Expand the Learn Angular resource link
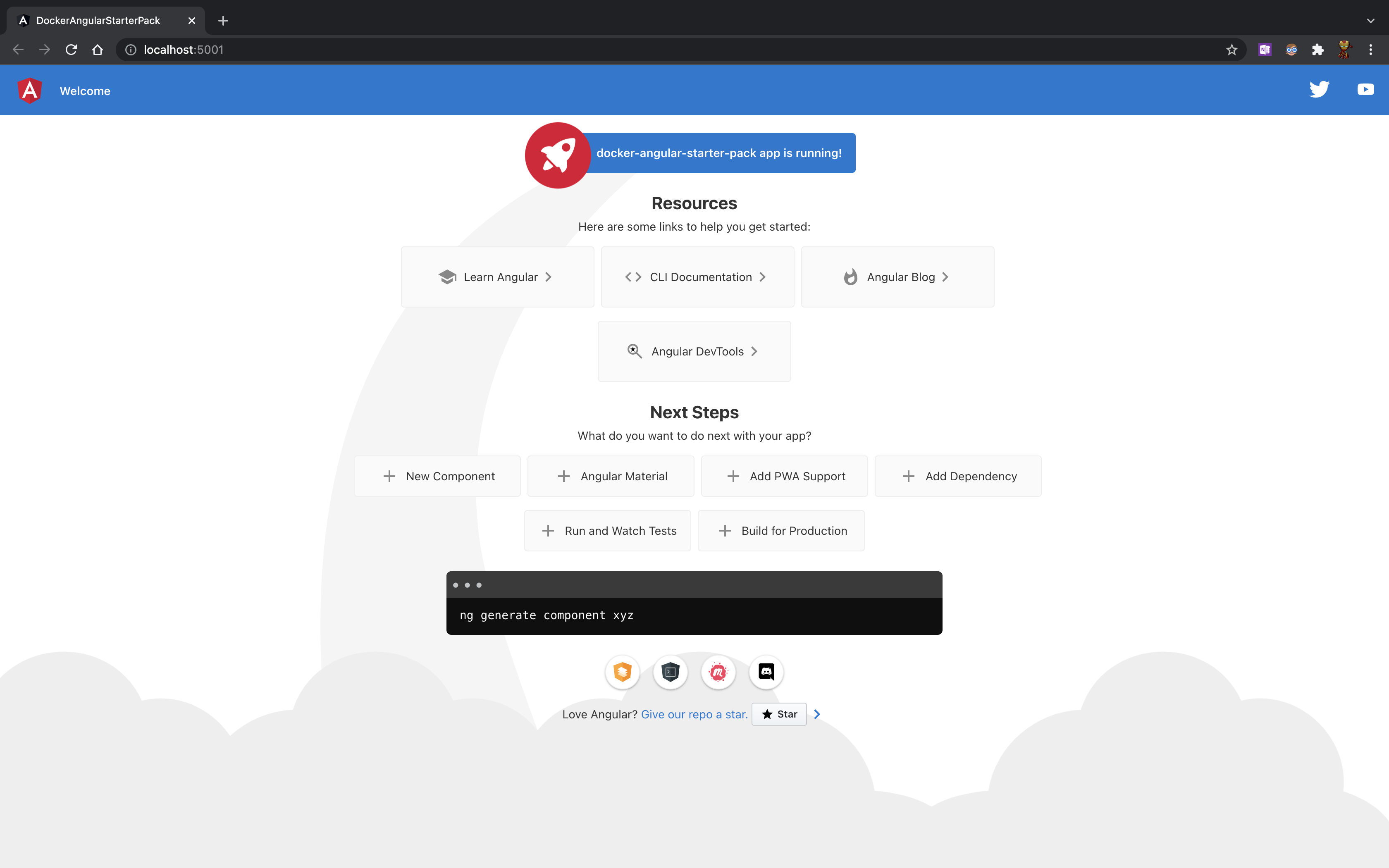Image resolution: width=1389 pixels, height=868 pixels. coord(497,277)
